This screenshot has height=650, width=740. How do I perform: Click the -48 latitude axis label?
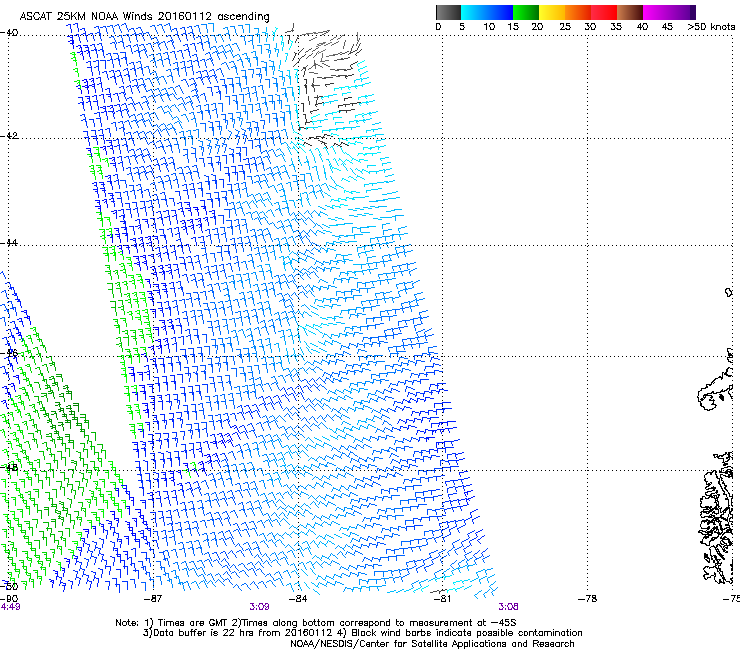coord(9,467)
